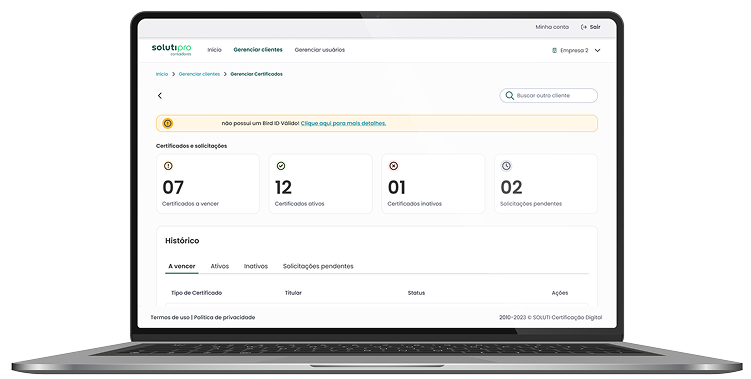This screenshot has height=379, width=751.
Task: Go to Início breadcrumb link
Action: pos(162,74)
